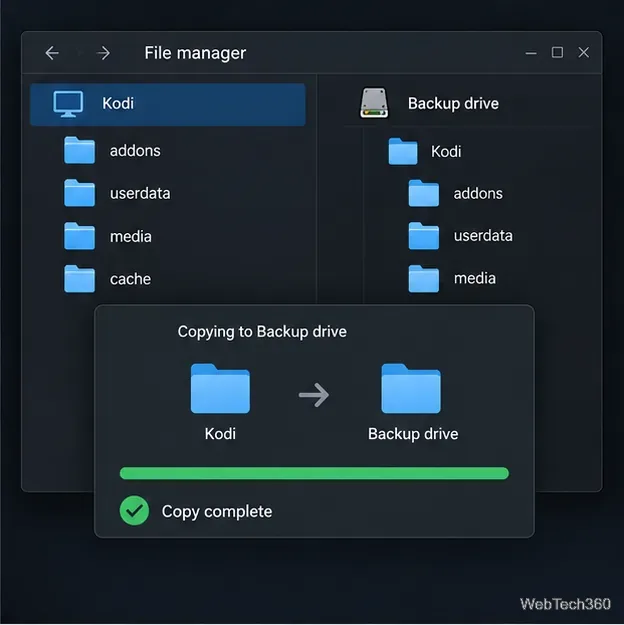Open media folder on Backup drive
The height and width of the screenshot is (625, 624).
pos(452,278)
